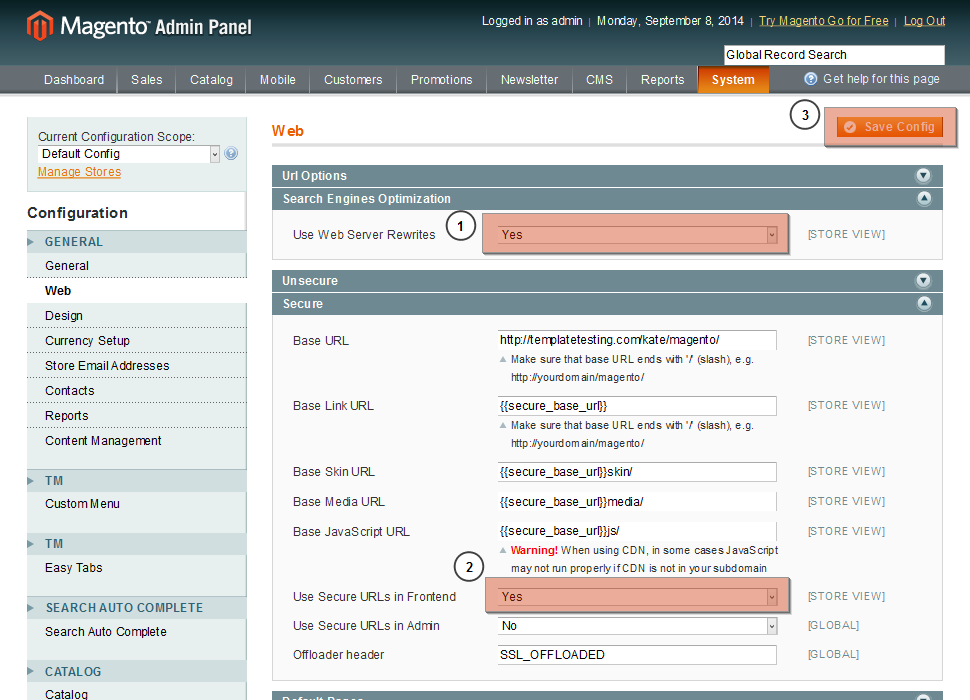This screenshot has height=700, width=970.
Task: Click the Base Media URL input field
Action: 637,502
